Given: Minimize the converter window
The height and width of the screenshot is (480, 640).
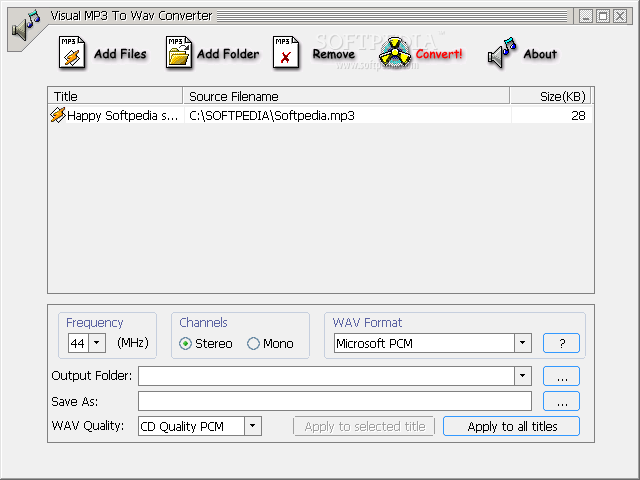Looking at the screenshot, I should click(x=586, y=16).
